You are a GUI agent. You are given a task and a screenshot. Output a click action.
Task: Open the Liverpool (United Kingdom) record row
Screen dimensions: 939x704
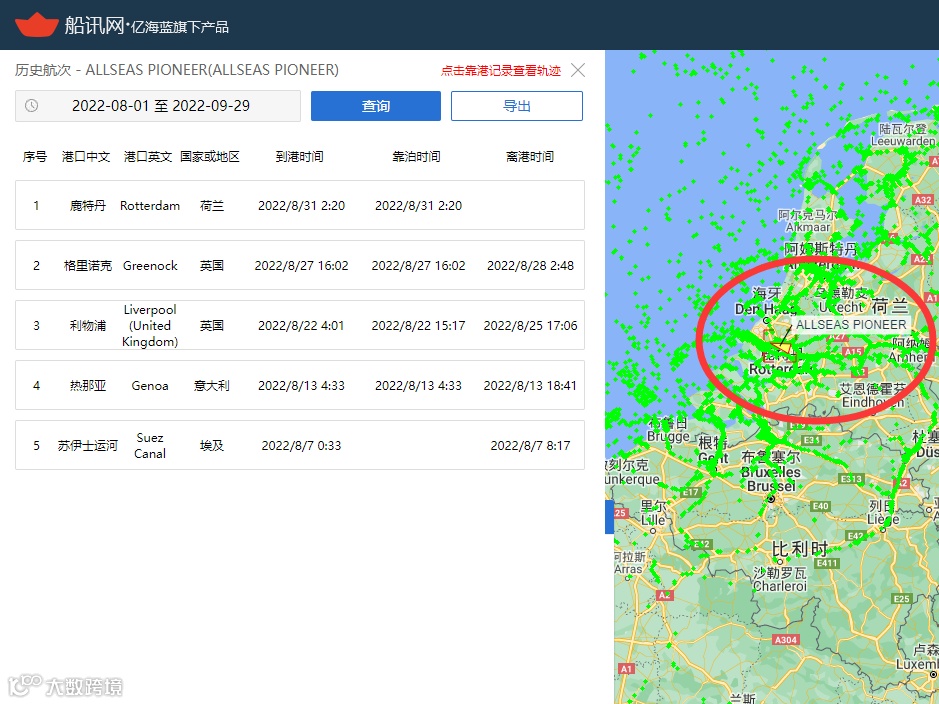tap(299, 325)
